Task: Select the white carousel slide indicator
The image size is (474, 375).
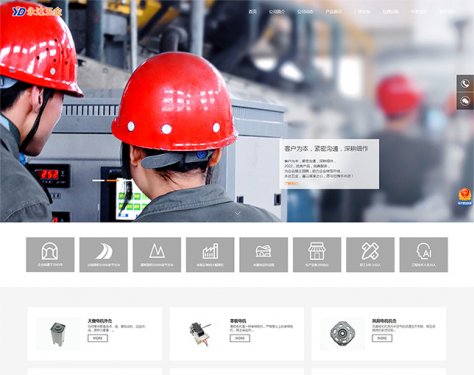Action: pos(99,180)
